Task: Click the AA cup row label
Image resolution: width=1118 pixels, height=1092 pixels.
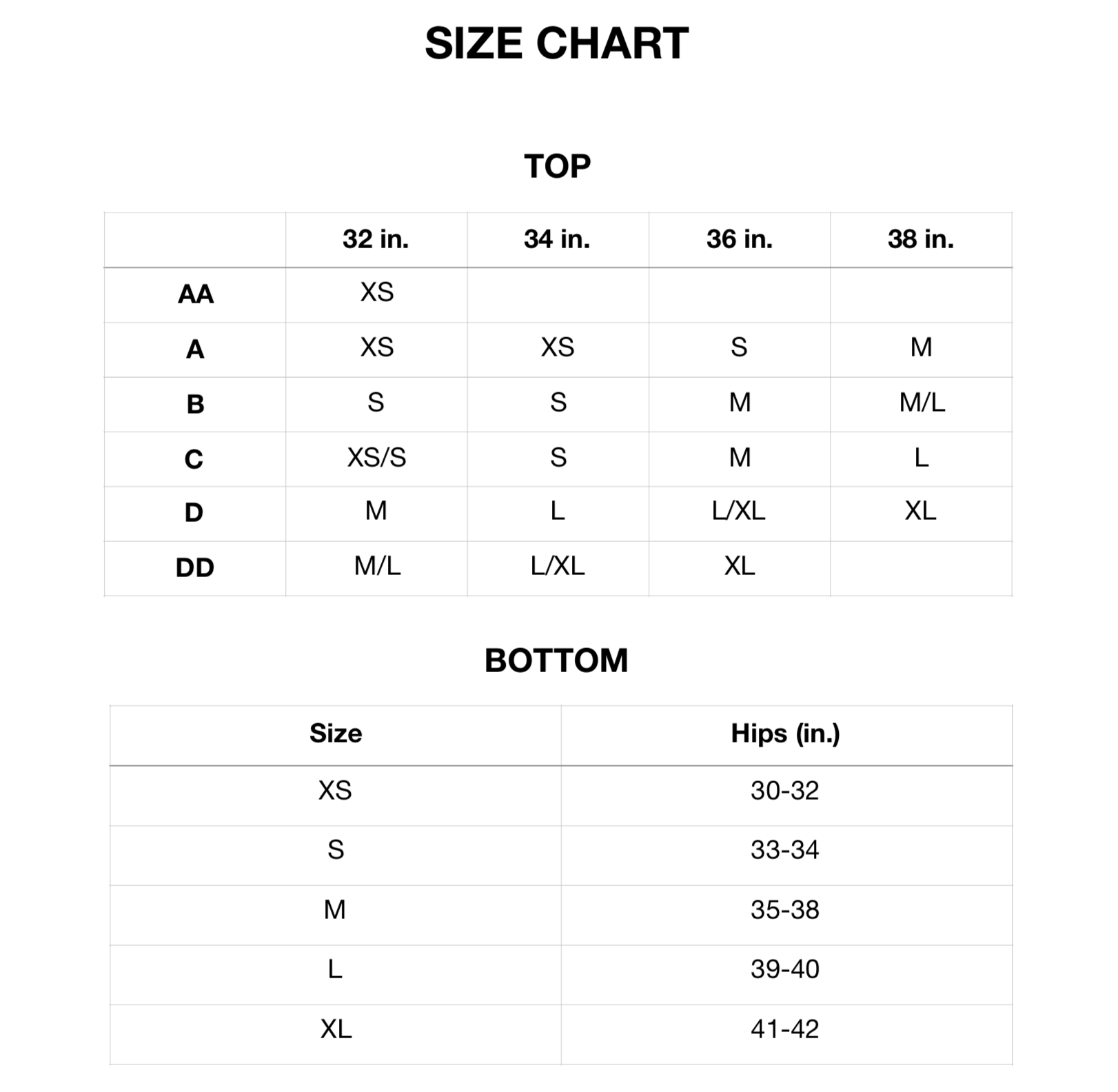Action: click(195, 294)
